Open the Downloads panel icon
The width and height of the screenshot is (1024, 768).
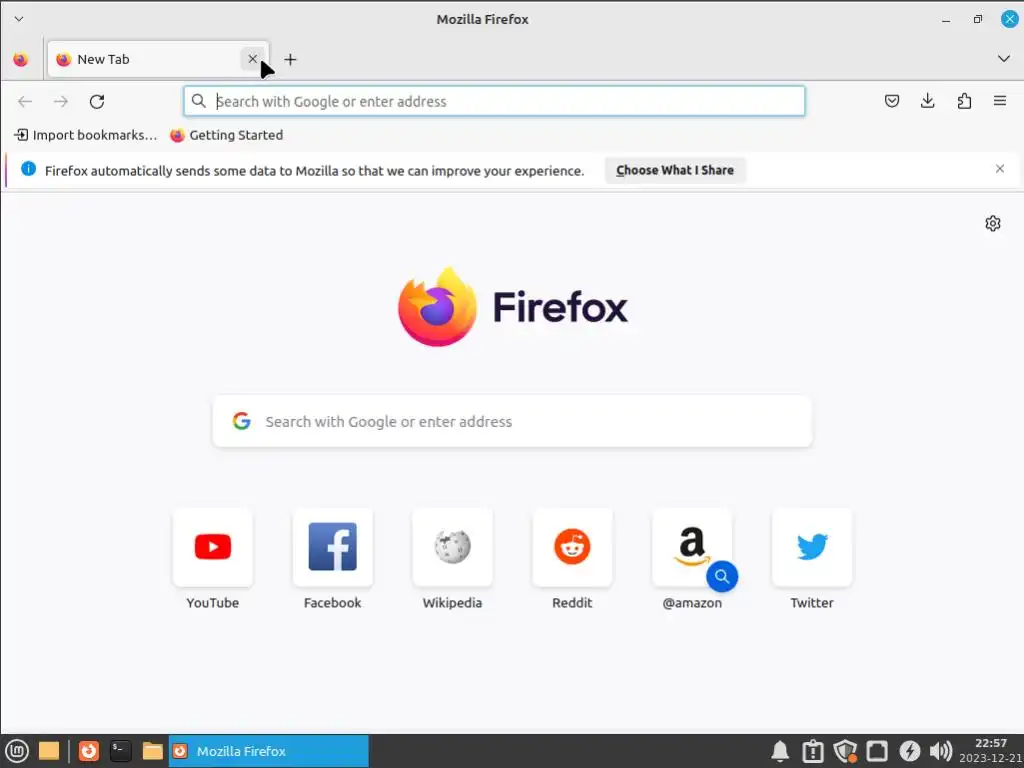coord(927,101)
